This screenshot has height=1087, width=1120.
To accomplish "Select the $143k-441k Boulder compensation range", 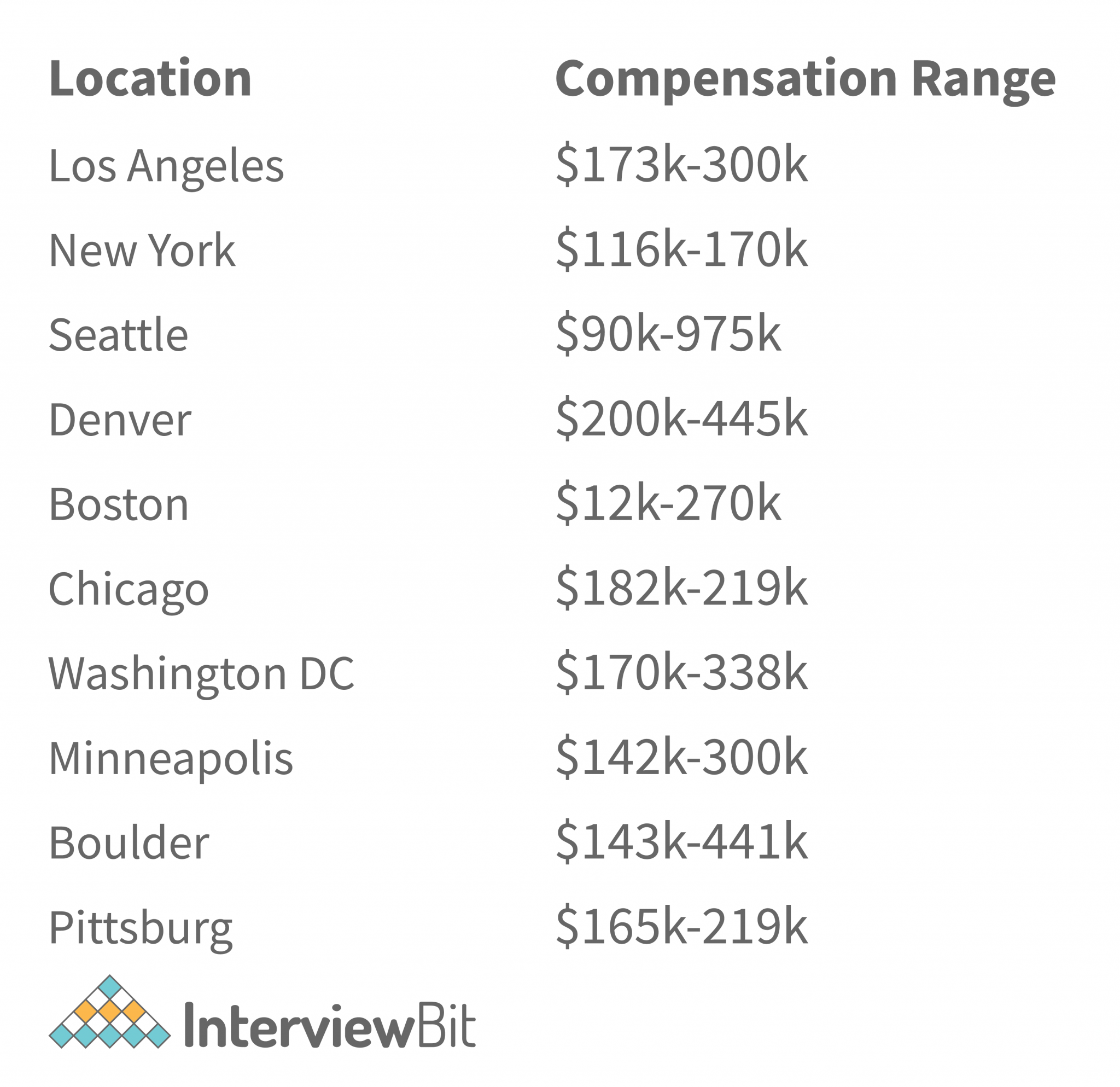I will point(682,842).
